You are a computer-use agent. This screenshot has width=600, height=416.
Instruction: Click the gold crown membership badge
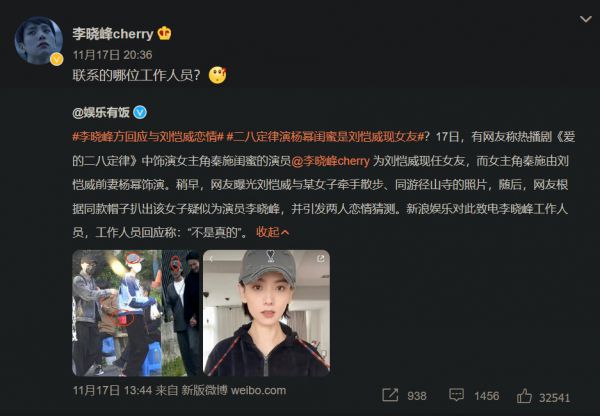pos(165,33)
